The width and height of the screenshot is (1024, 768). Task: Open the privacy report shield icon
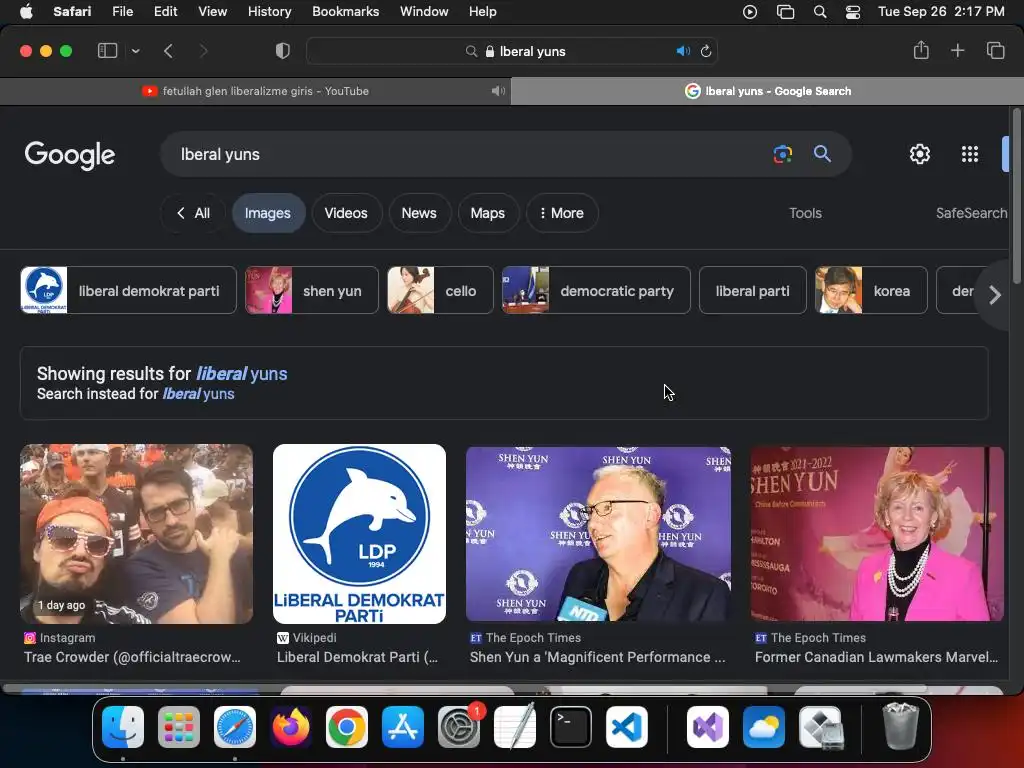[x=282, y=51]
